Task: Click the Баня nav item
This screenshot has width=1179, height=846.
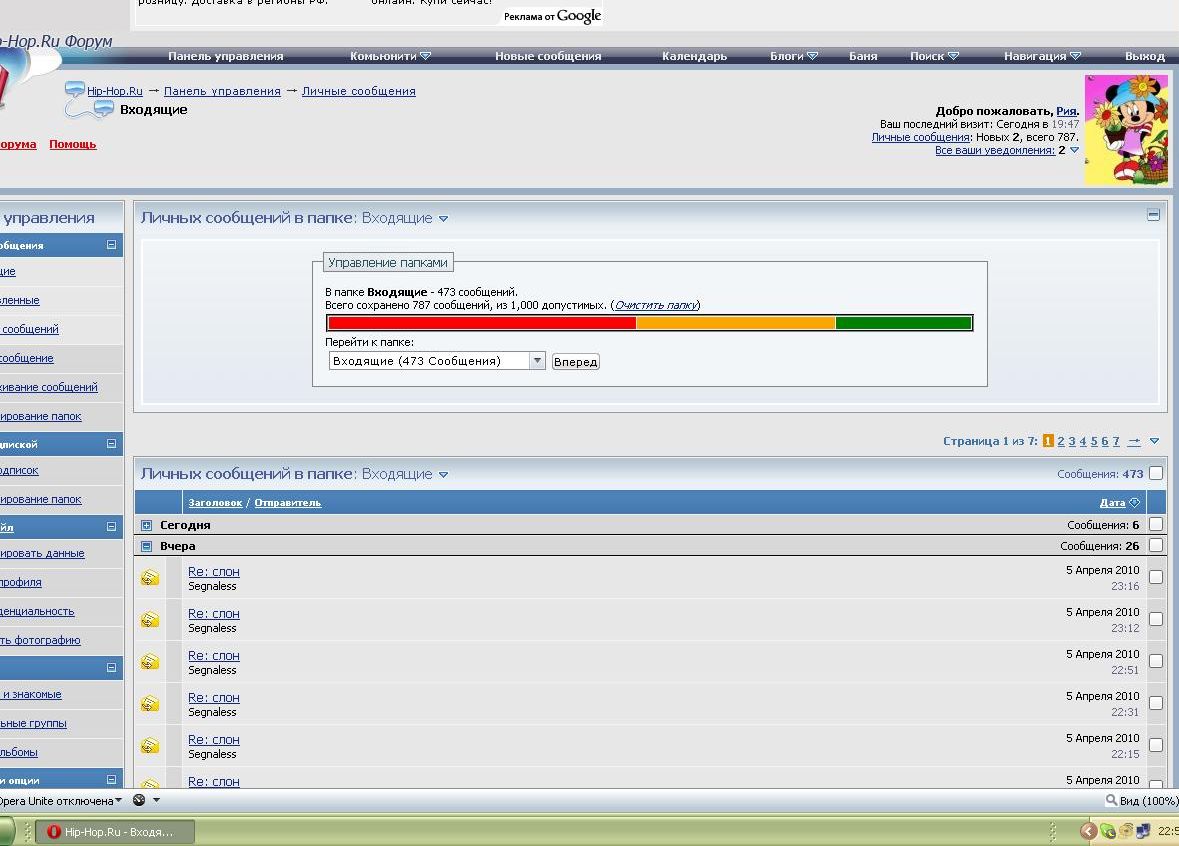Action: [863, 56]
